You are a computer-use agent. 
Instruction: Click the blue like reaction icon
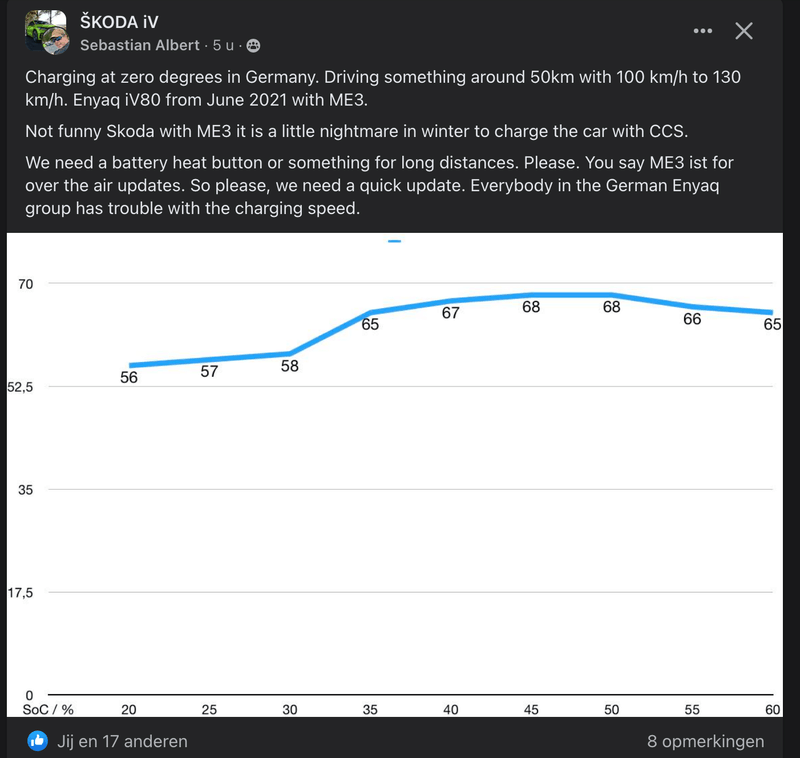point(38,741)
